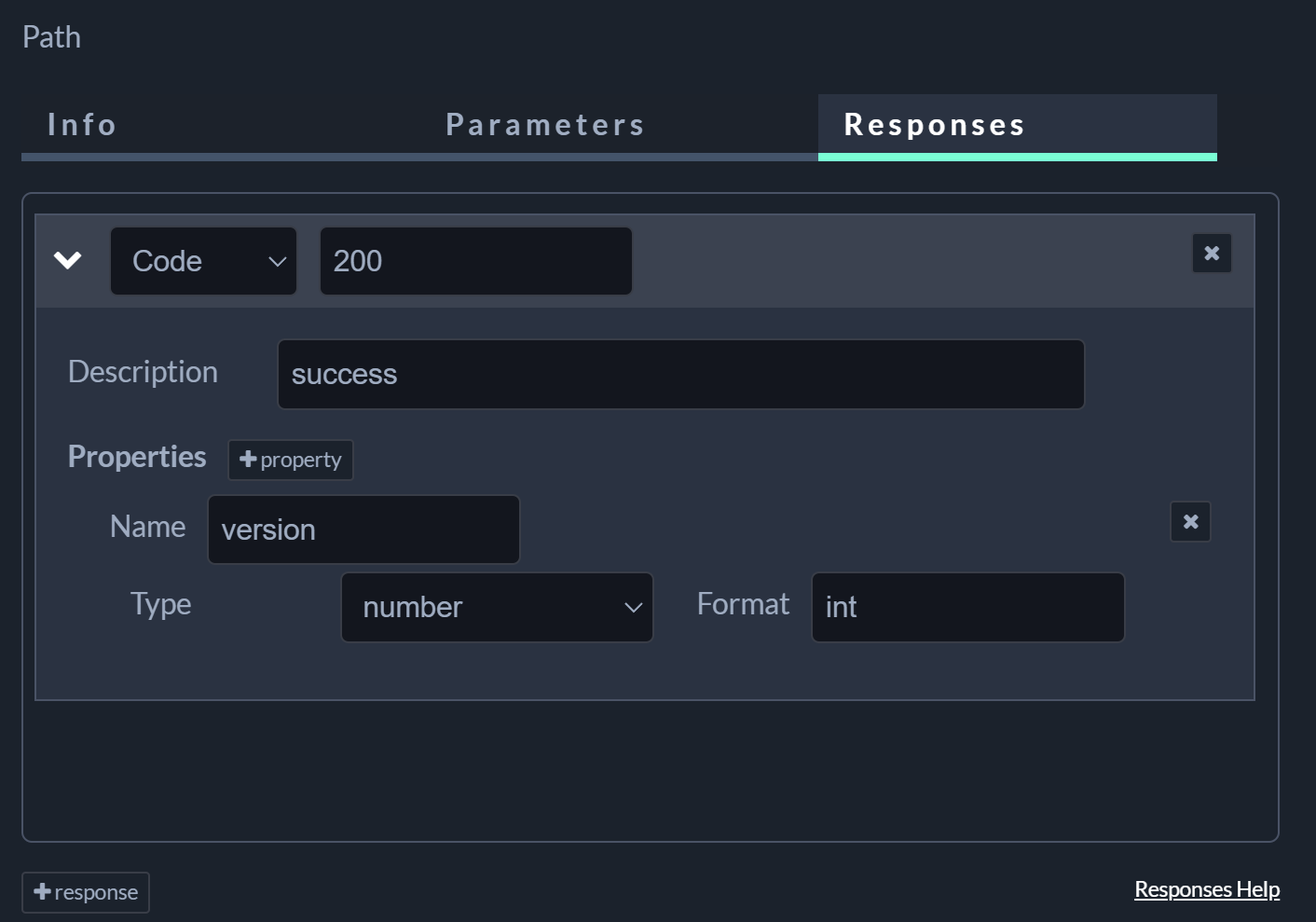Add a new property
The height and width of the screenshot is (922, 1316).
(291, 460)
